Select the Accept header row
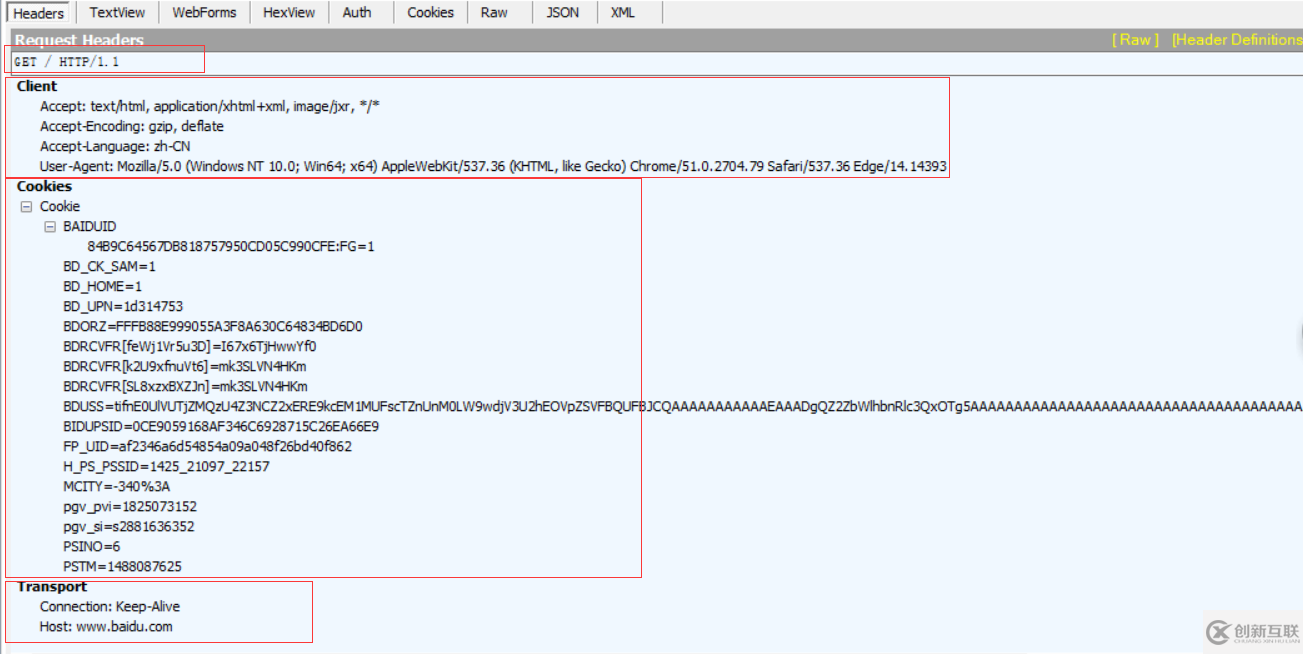Viewport: 1303px width, 654px height. click(210, 106)
